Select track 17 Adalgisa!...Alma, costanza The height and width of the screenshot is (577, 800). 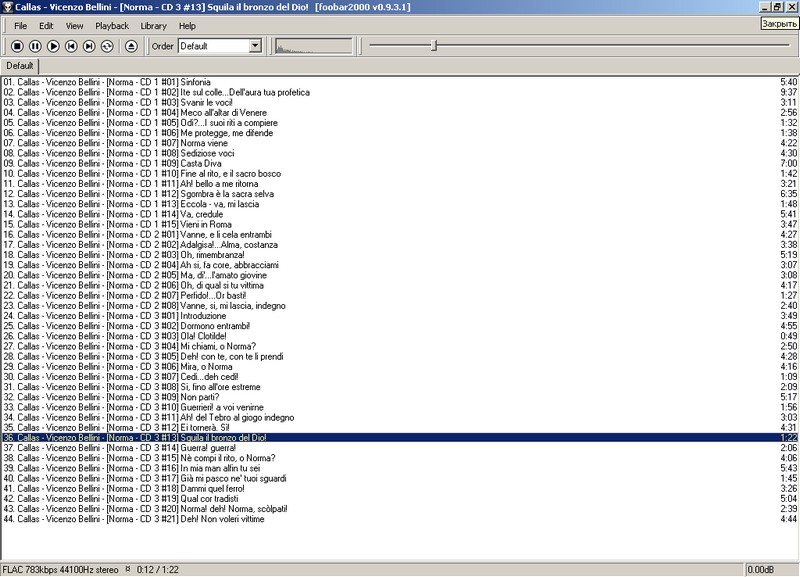pyautogui.click(x=399, y=245)
